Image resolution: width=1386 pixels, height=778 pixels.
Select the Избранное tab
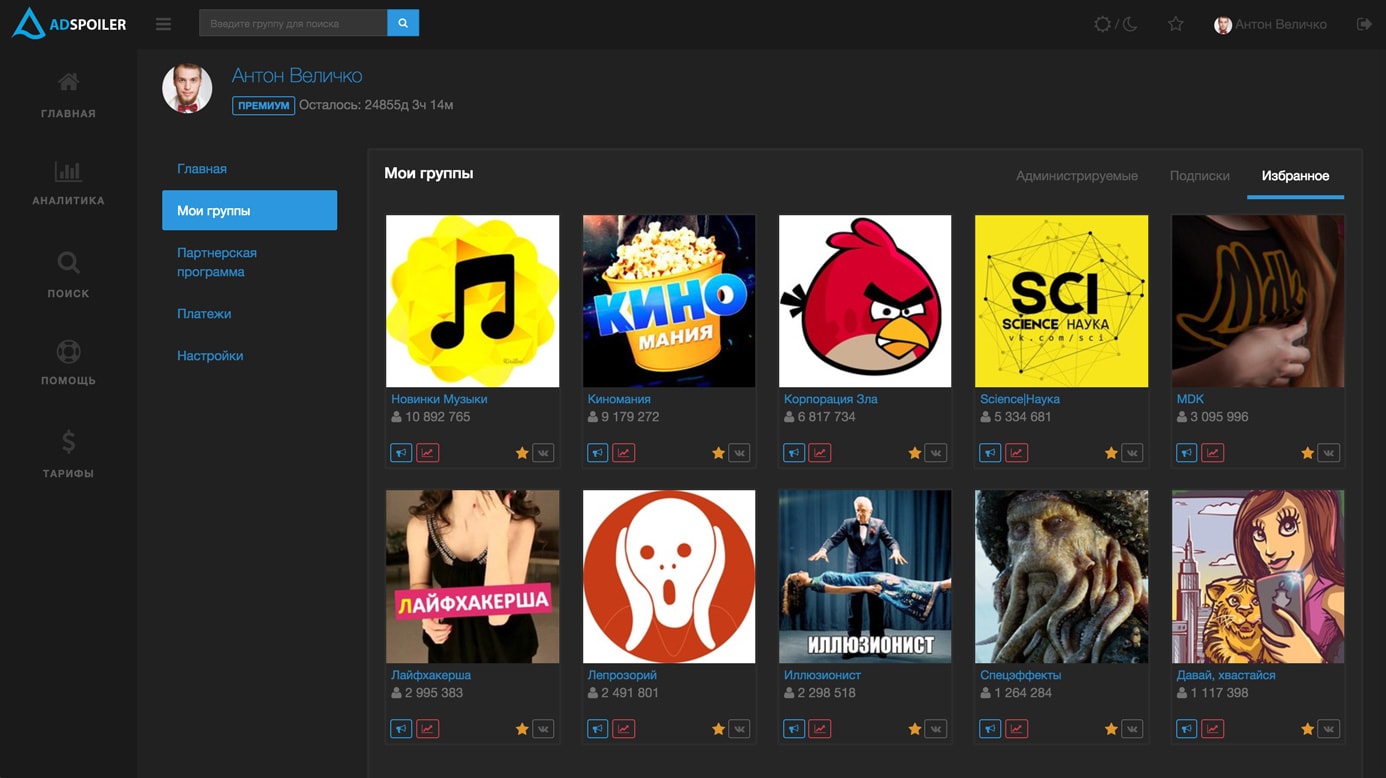[x=1295, y=176]
